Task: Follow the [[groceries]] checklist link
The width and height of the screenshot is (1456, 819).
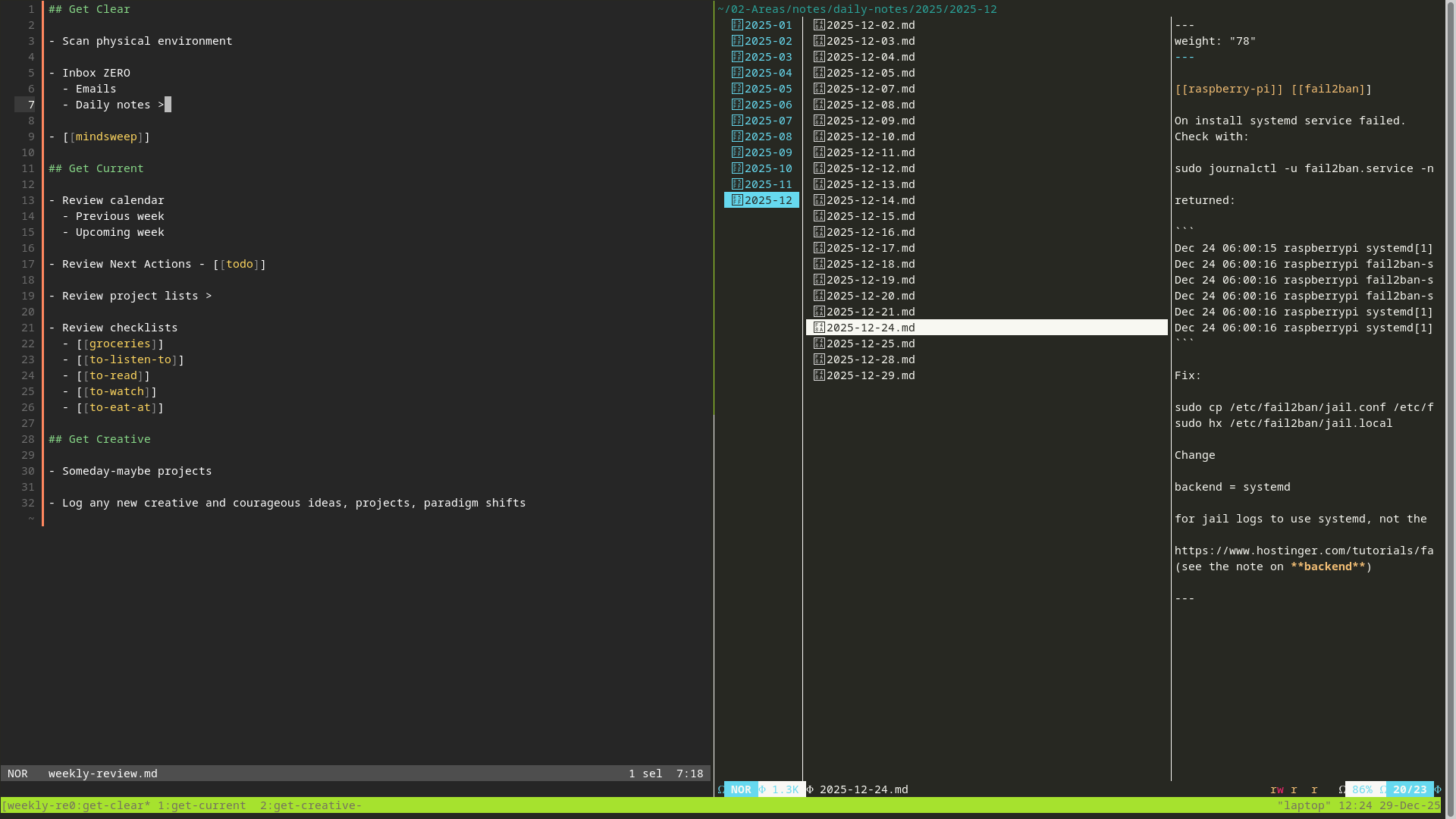Action: (x=120, y=344)
